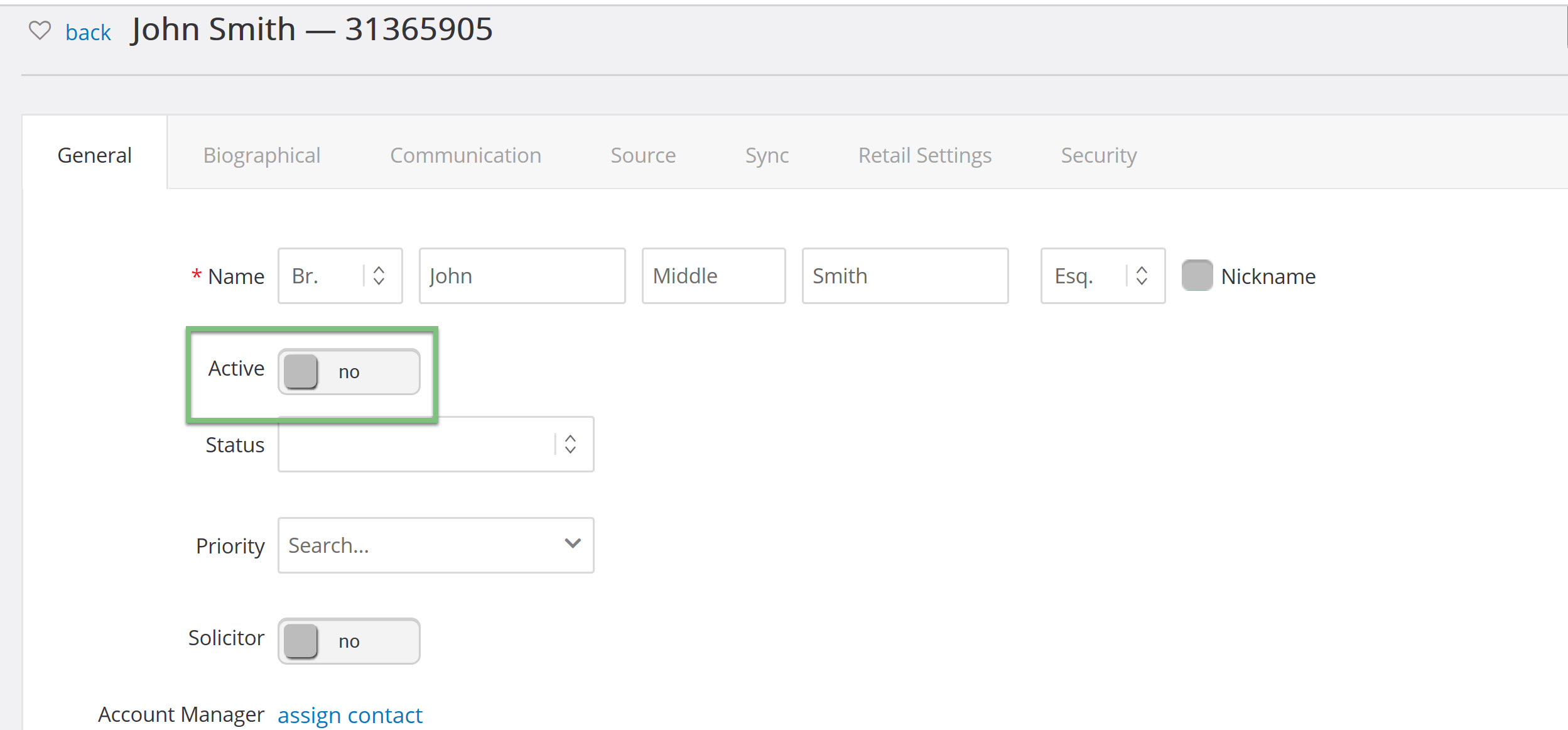Go back using the back link
Screen dimensions: 1568x730
tap(88, 32)
